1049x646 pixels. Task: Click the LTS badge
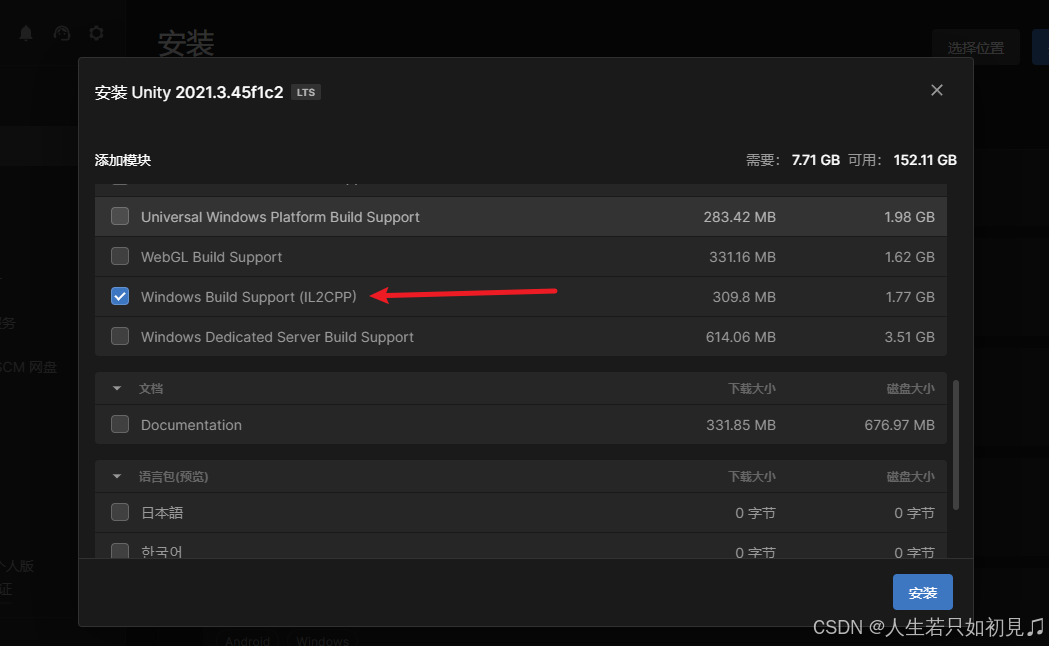pos(306,92)
